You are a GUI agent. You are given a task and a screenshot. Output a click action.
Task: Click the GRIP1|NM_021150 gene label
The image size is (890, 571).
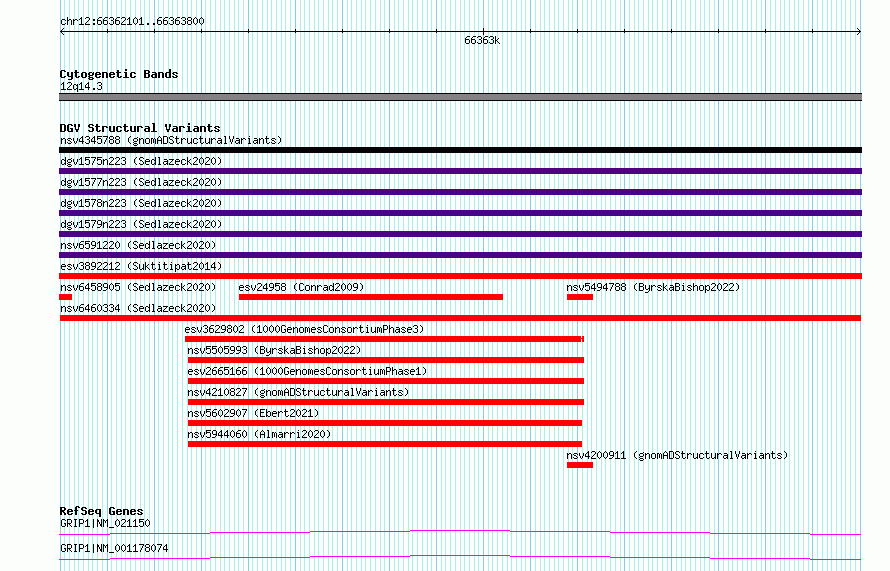click(105, 523)
